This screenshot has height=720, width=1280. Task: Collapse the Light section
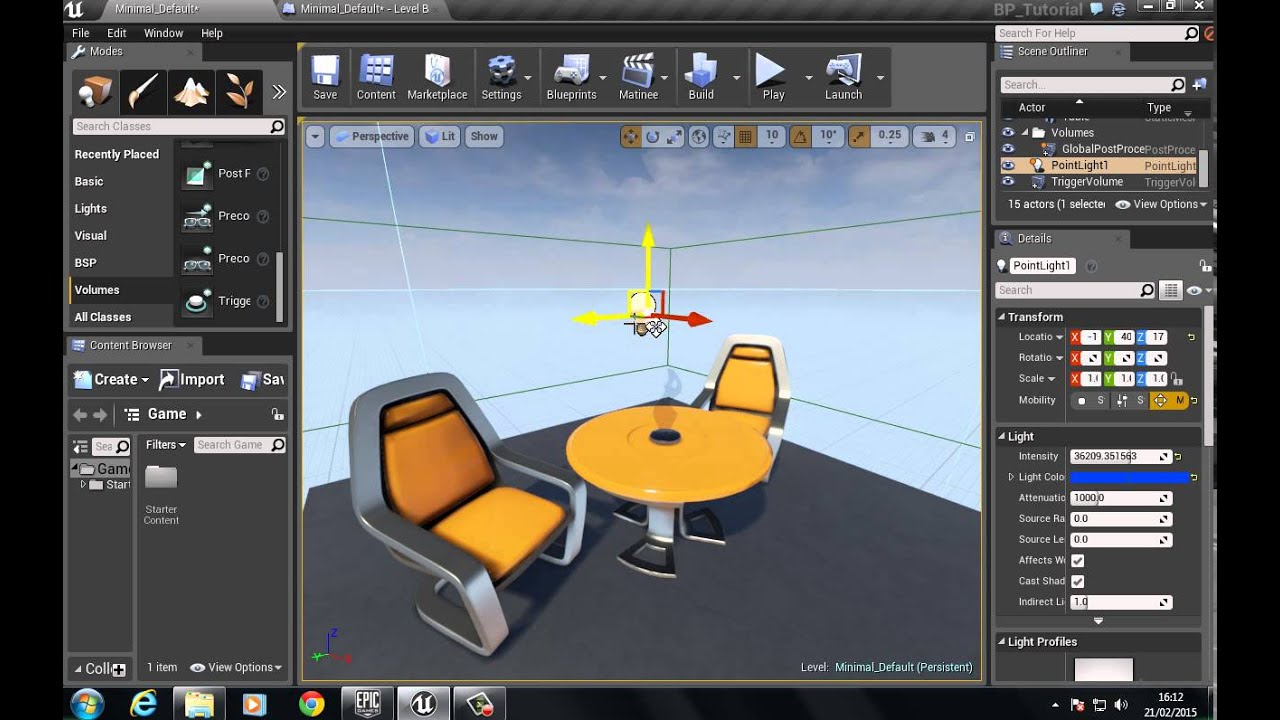point(1003,437)
